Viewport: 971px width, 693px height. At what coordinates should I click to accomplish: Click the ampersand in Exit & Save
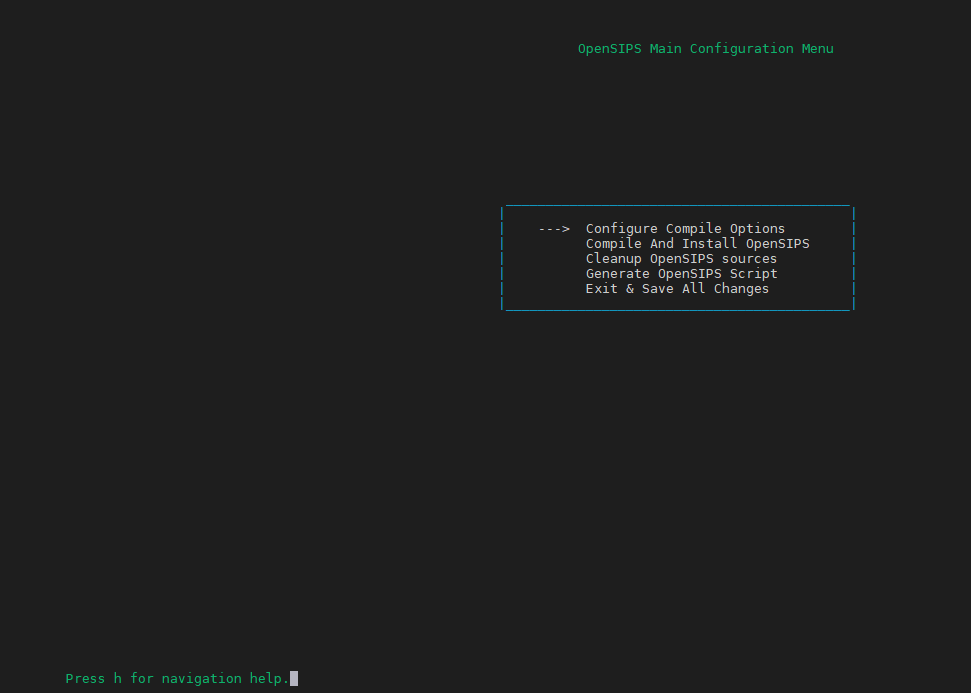click(630, 289)
